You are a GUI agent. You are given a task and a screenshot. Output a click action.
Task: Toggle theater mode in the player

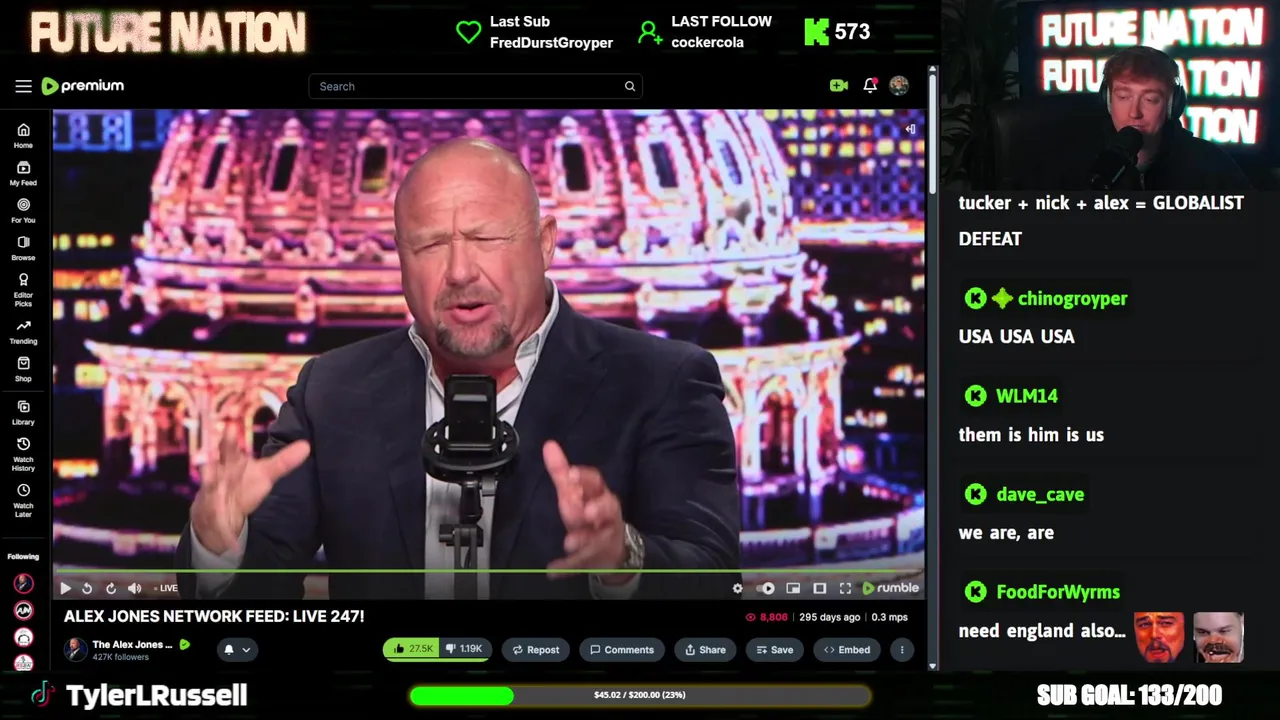pyautogui.click(x=819, y=588)
